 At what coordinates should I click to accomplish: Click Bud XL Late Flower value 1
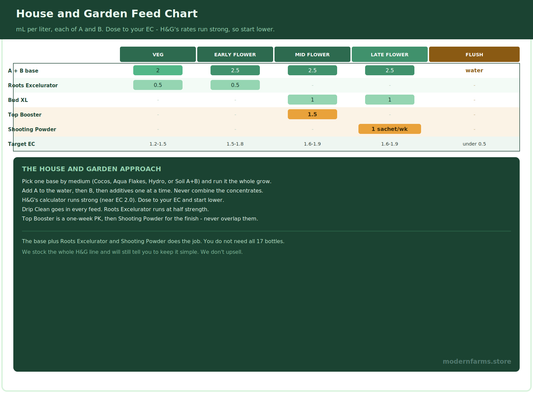390,100
